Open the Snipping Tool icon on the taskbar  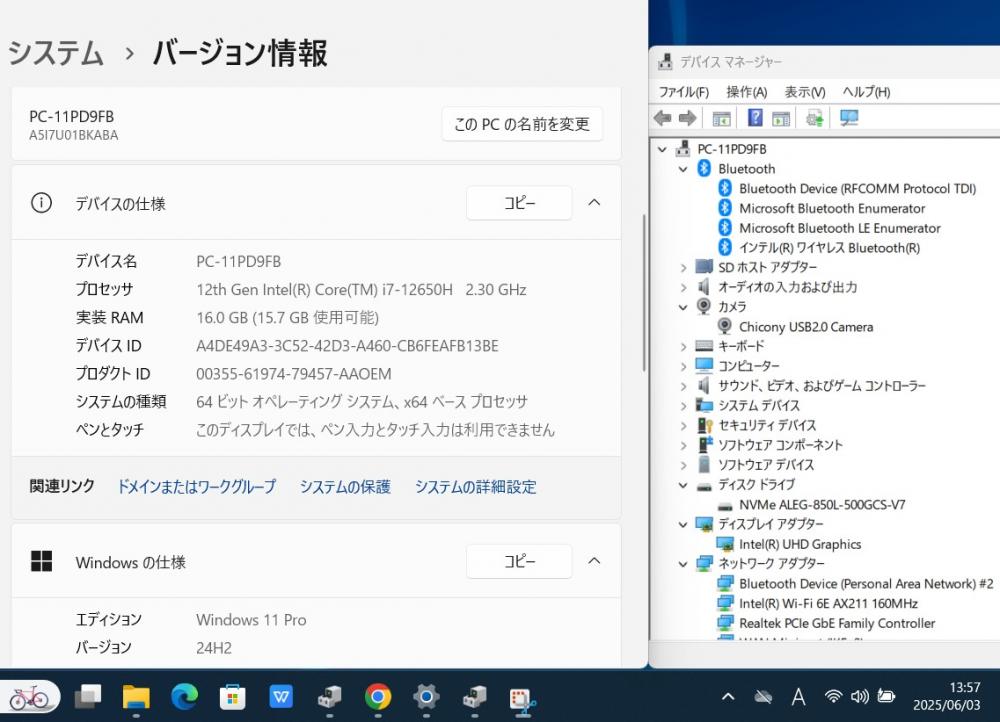(522, 700)
